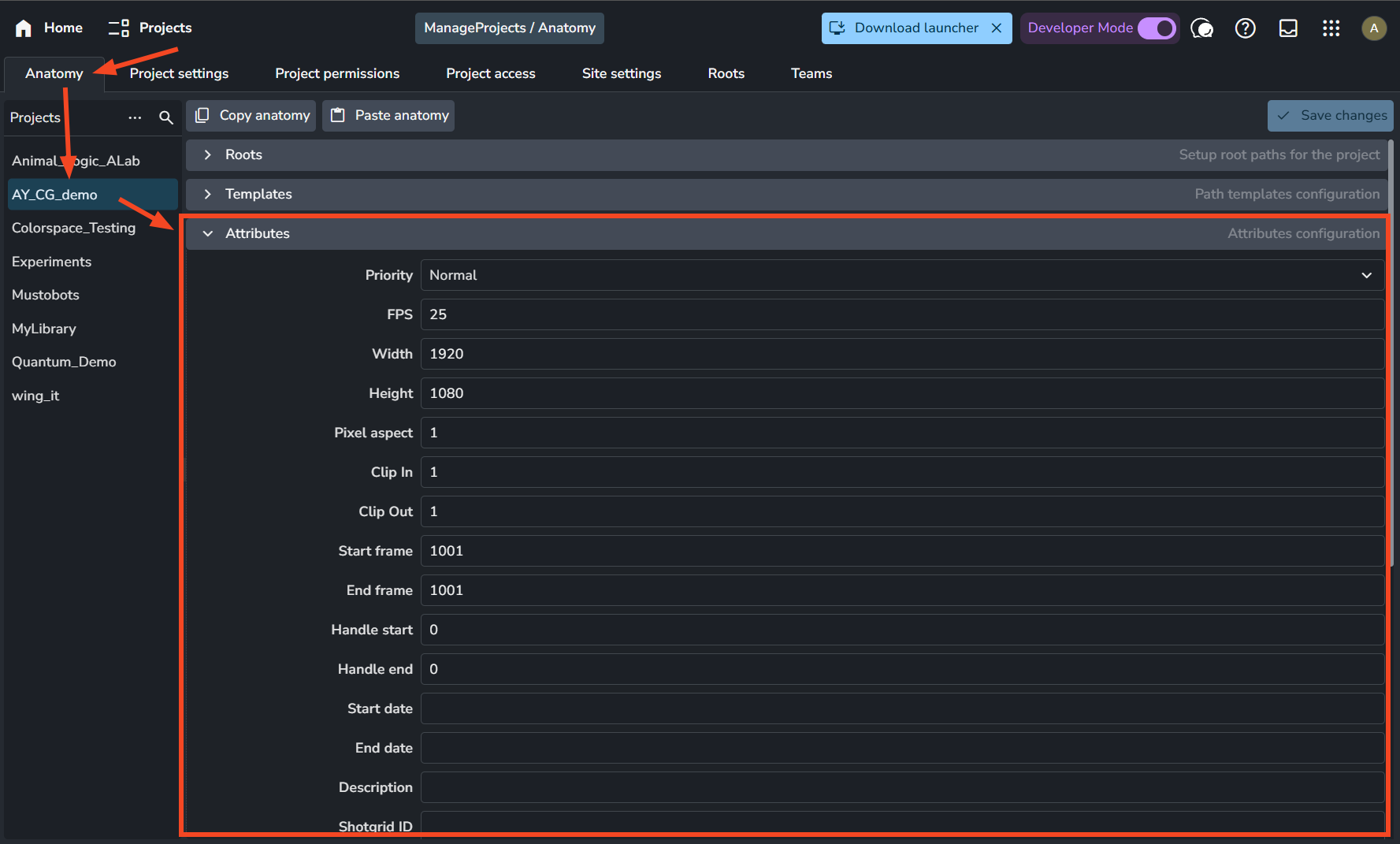Viewport: 1400px width, 844px height.
Task: Collapse the Attributes section chevron
Action: coord(208,234)
